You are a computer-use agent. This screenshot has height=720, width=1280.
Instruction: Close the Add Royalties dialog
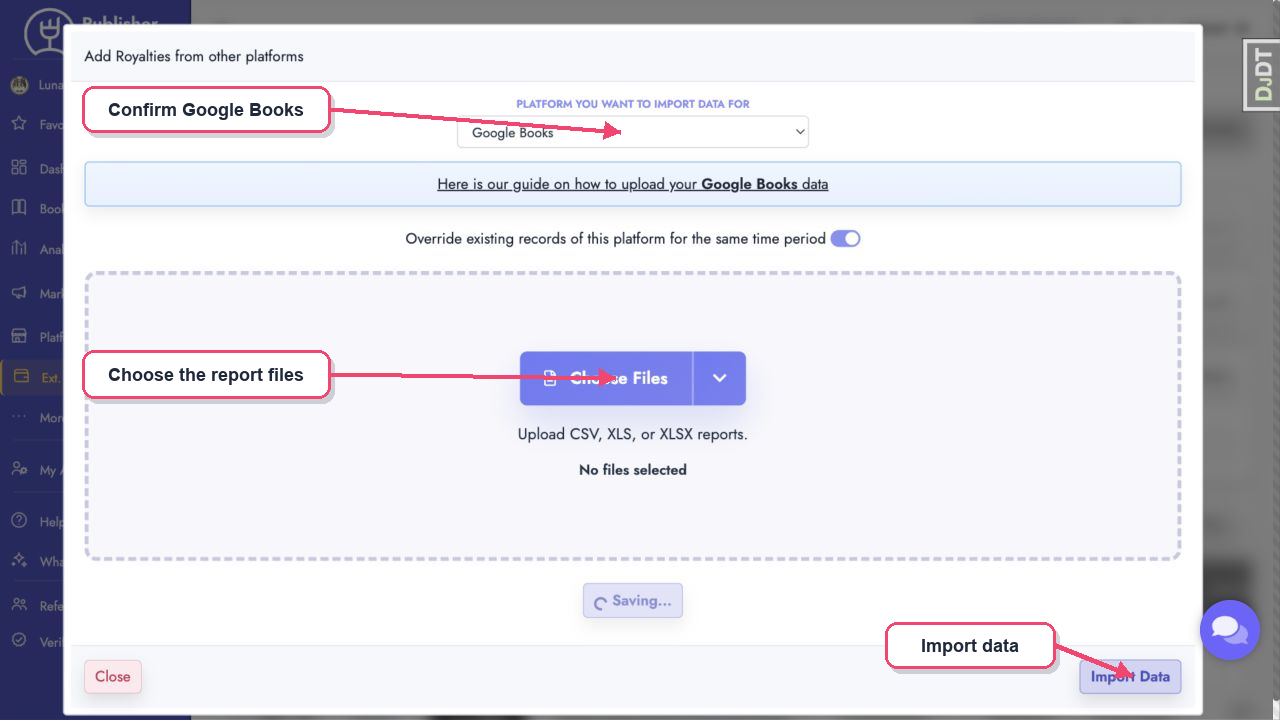pos(113,677)
